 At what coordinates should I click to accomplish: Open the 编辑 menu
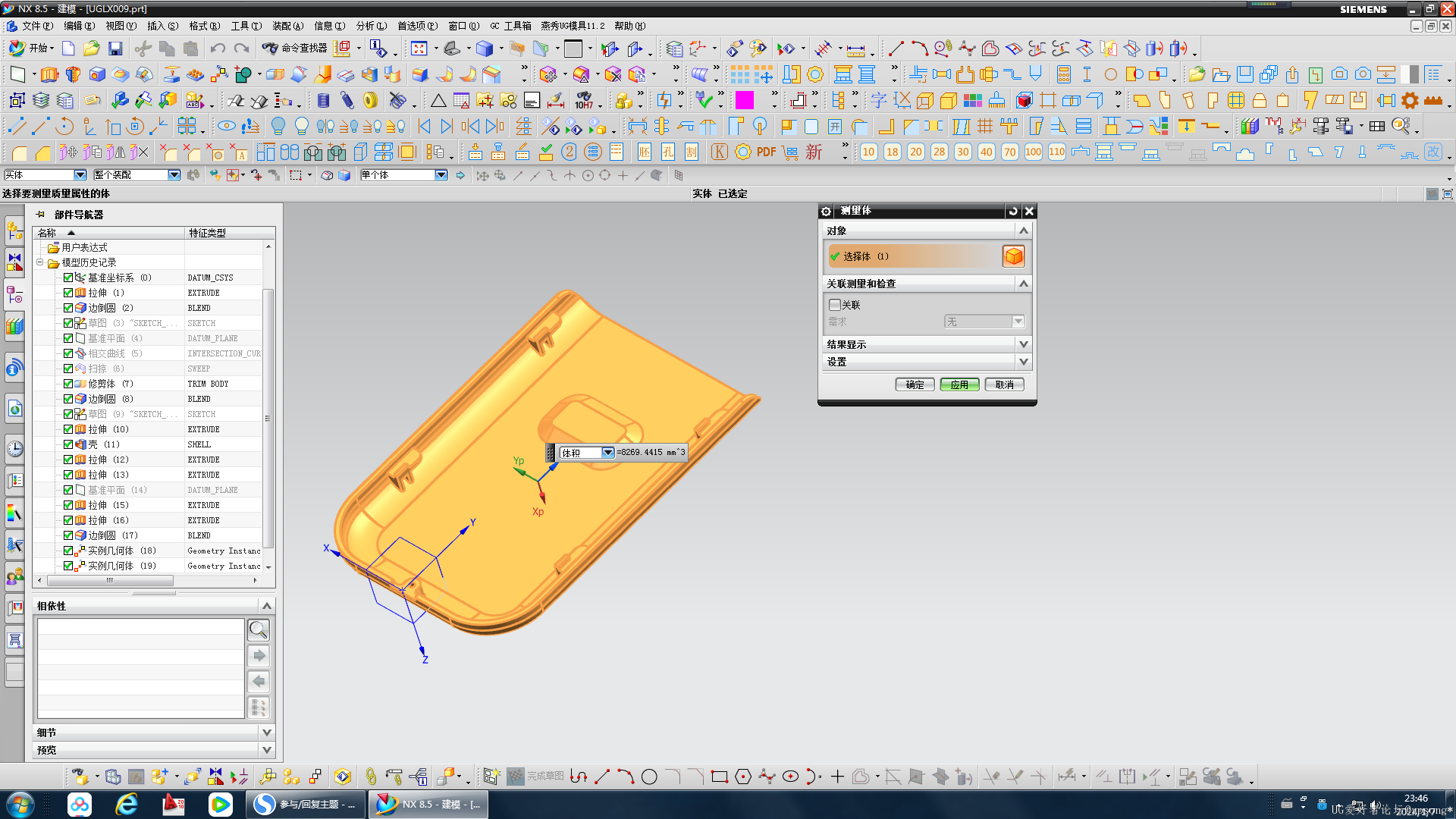point(79,26)
